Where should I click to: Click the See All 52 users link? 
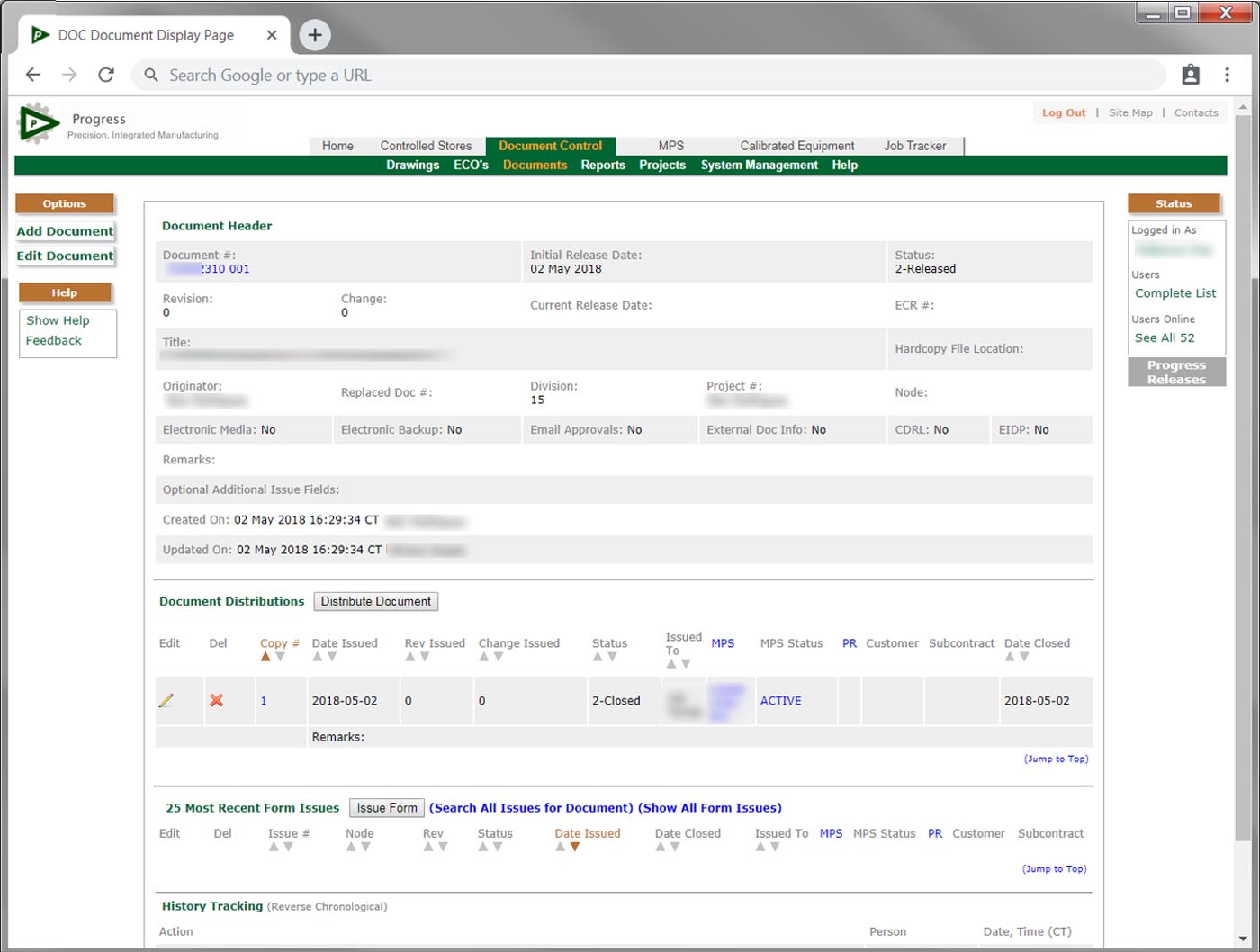tap(1165, 338)
